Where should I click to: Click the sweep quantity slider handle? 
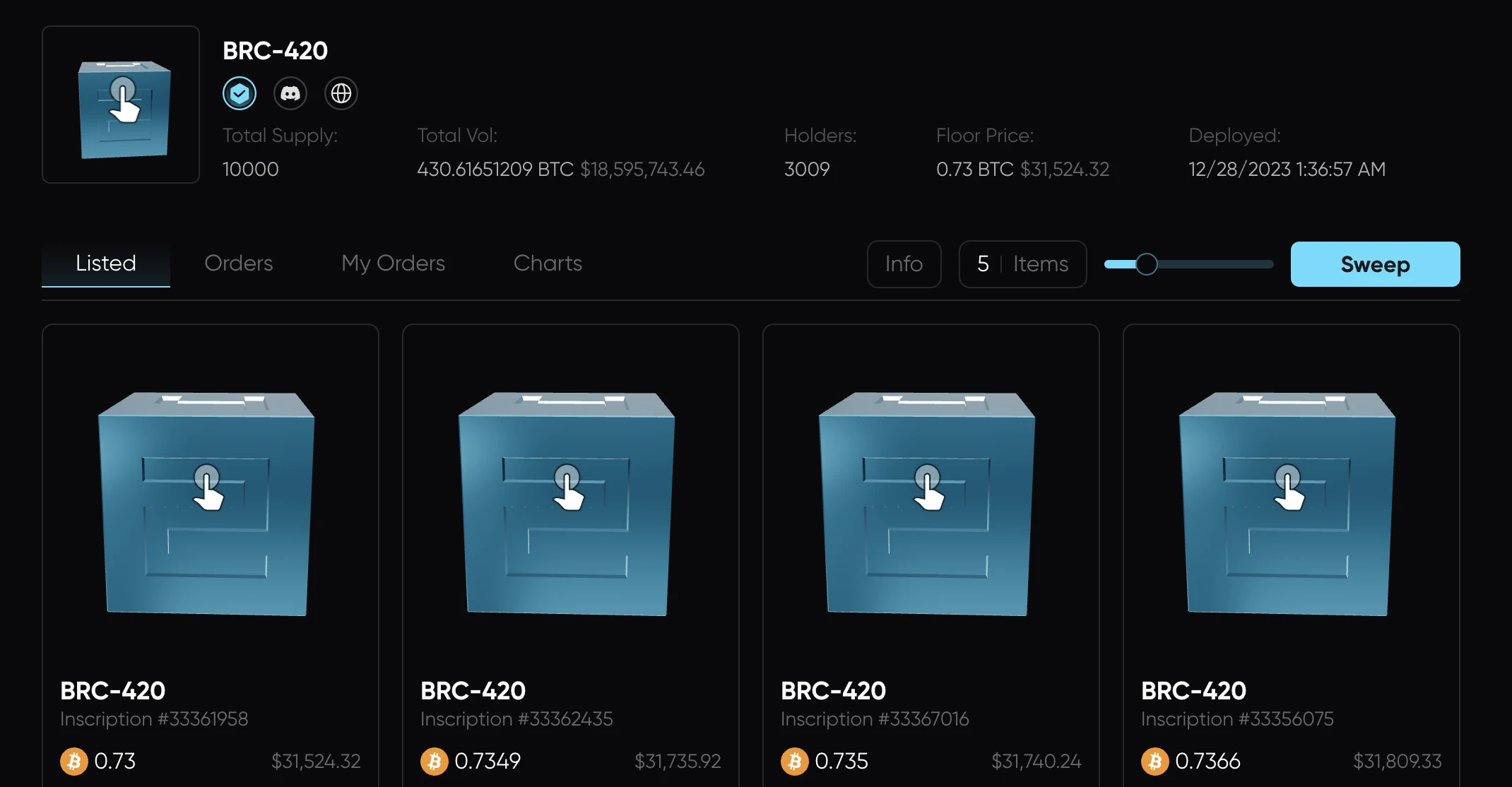[1146, 264]
